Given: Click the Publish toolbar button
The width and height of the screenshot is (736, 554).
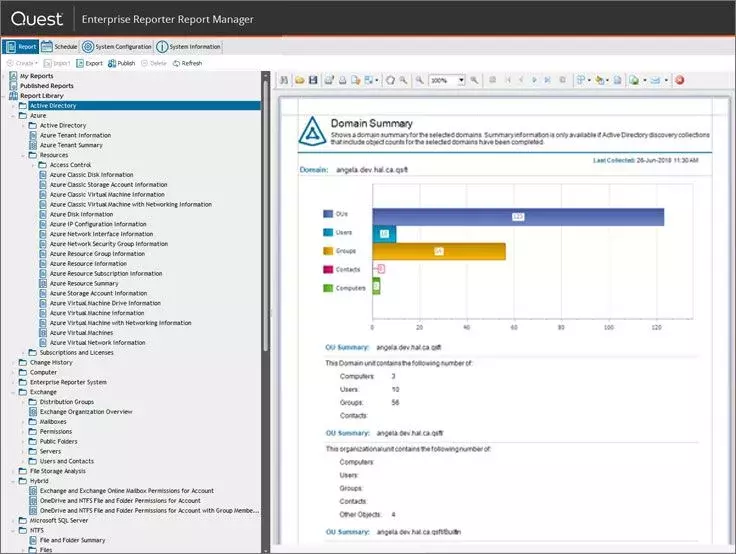Looking at the screenshot, I should click(x=122, y=63).
